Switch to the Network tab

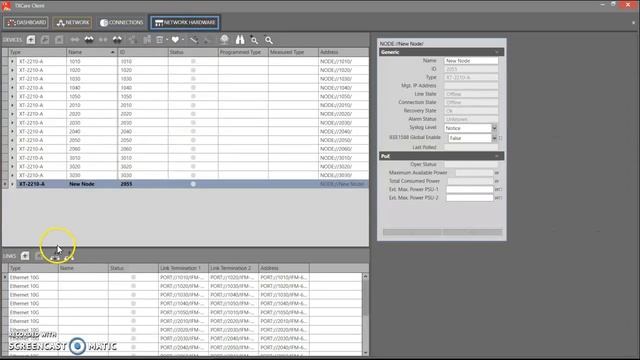tap(73, 22)
